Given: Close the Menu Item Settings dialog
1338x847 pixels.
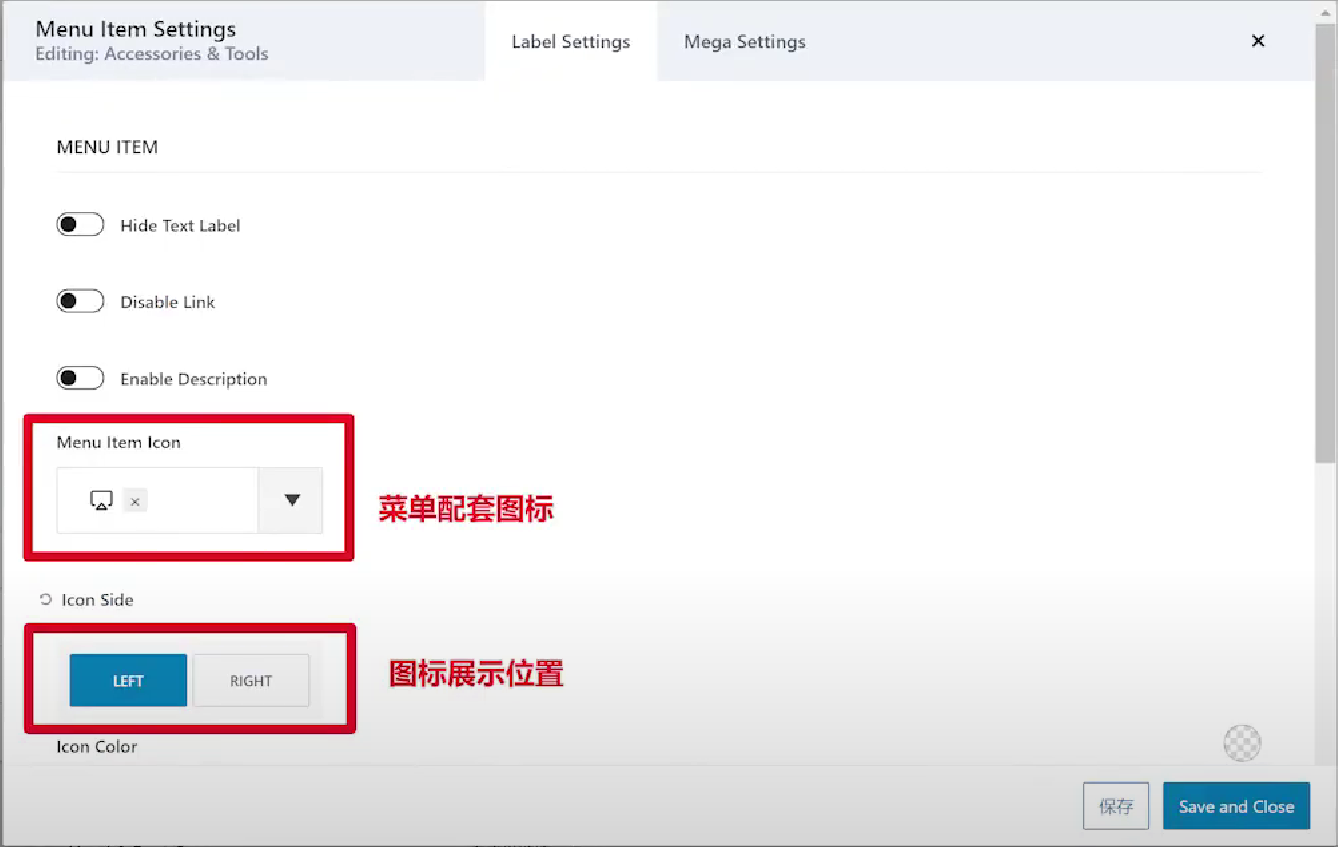Looking at the screenshot, I should pos(1258,41).
